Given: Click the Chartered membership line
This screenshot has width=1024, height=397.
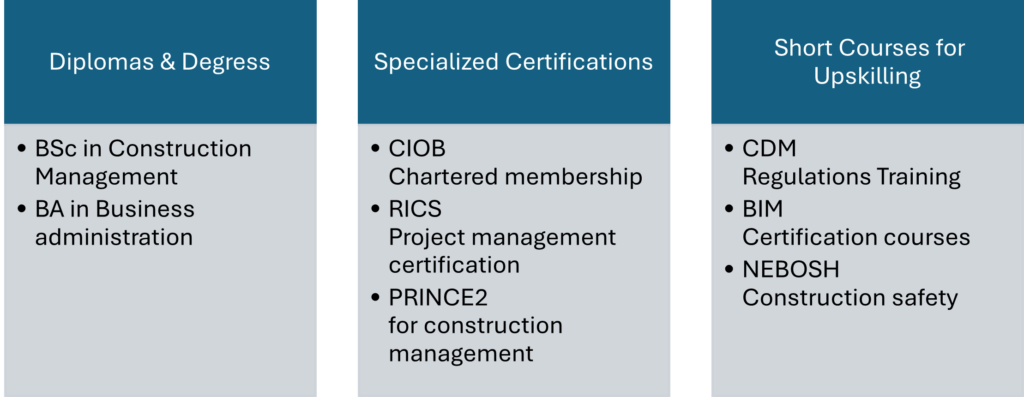Looking at the screenshot, I should (515, 177).
